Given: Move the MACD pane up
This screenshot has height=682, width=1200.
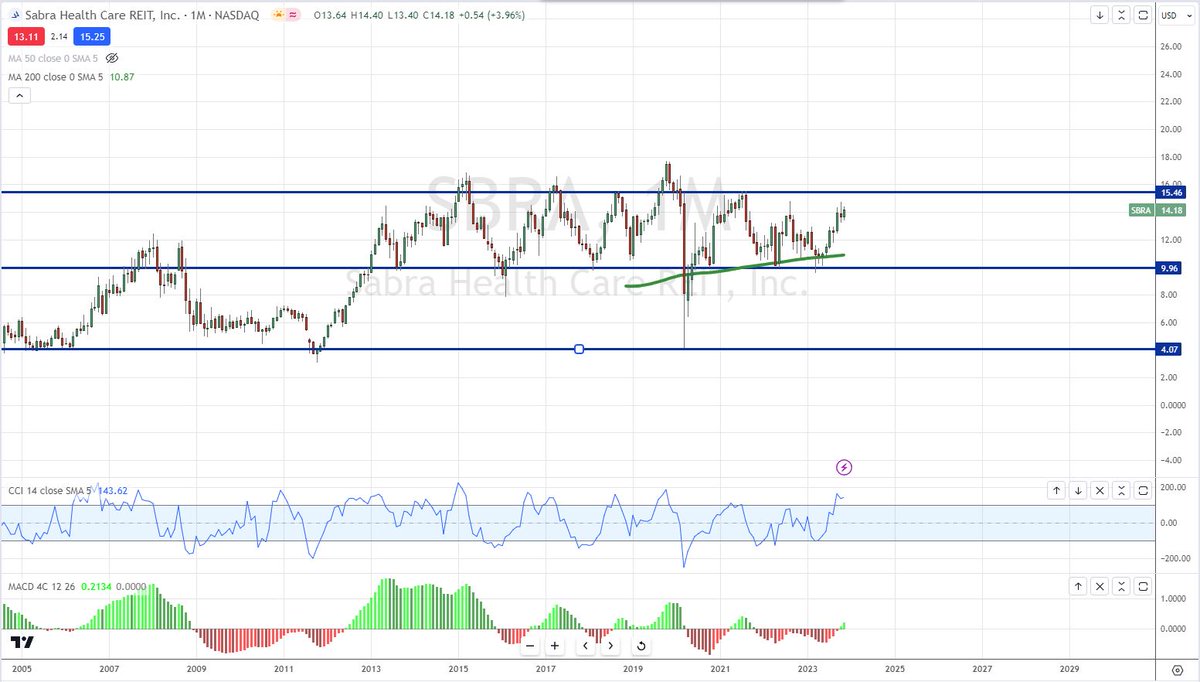Looking at the screenshot, I should 1078,586.
